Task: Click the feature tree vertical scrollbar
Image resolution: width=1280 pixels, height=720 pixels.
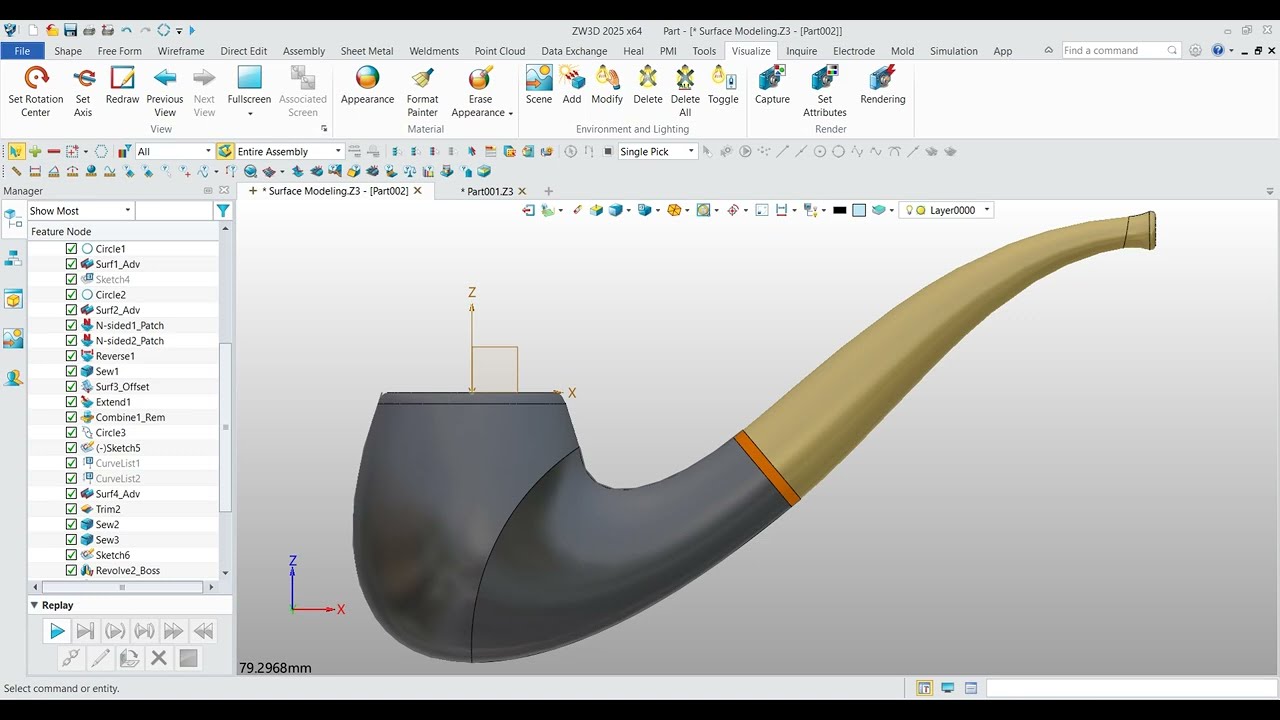Action: [x=225, y=428]
